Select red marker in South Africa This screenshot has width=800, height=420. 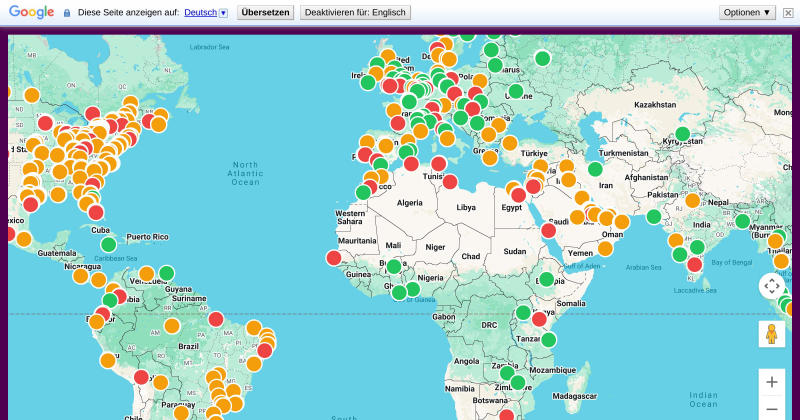point(507,414)
